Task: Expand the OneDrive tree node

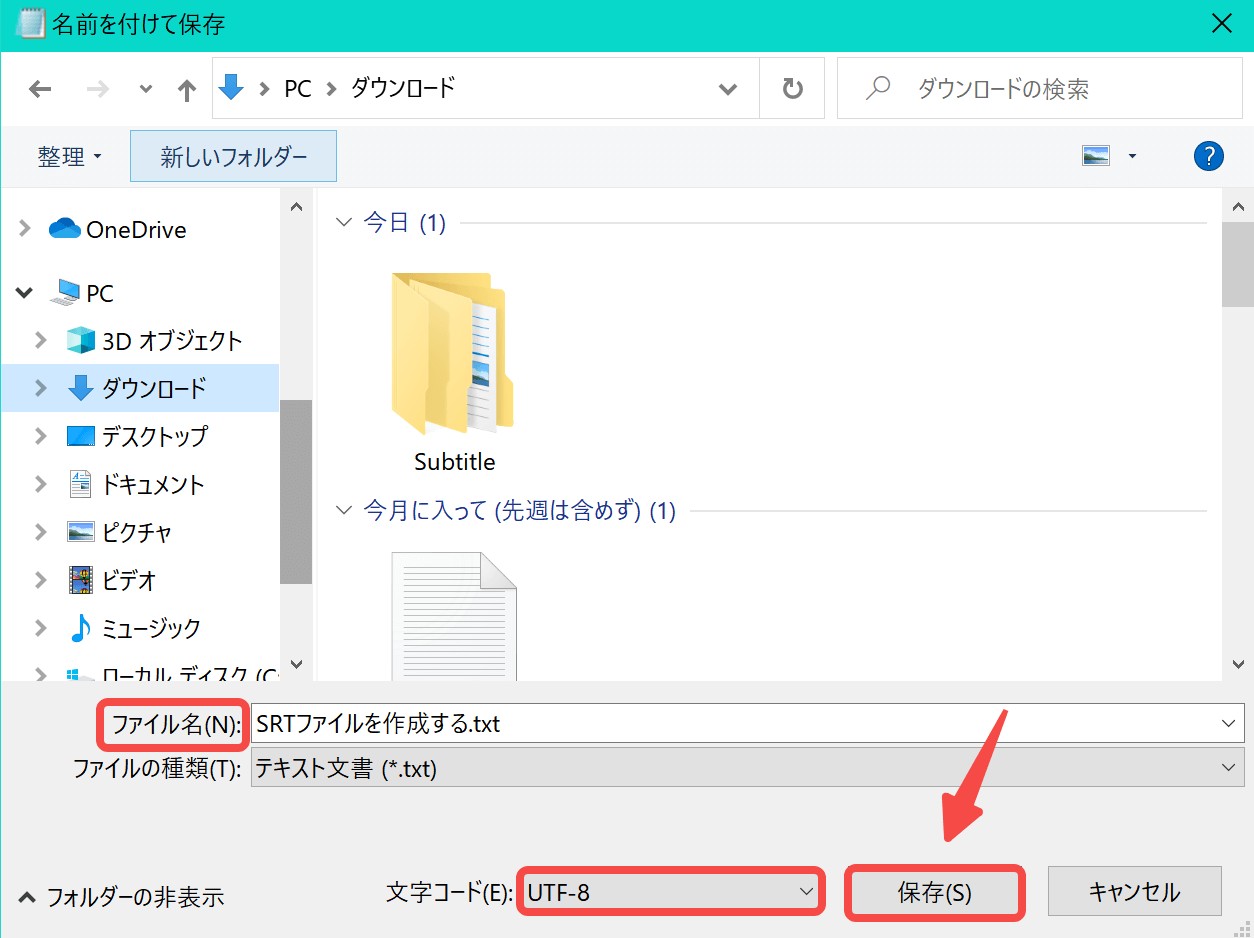Action: click(25, 229)
